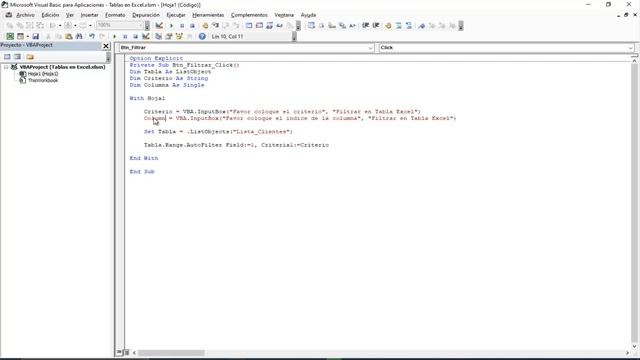Outdent the selected code

pyautogui.click(x=376, y=25)
